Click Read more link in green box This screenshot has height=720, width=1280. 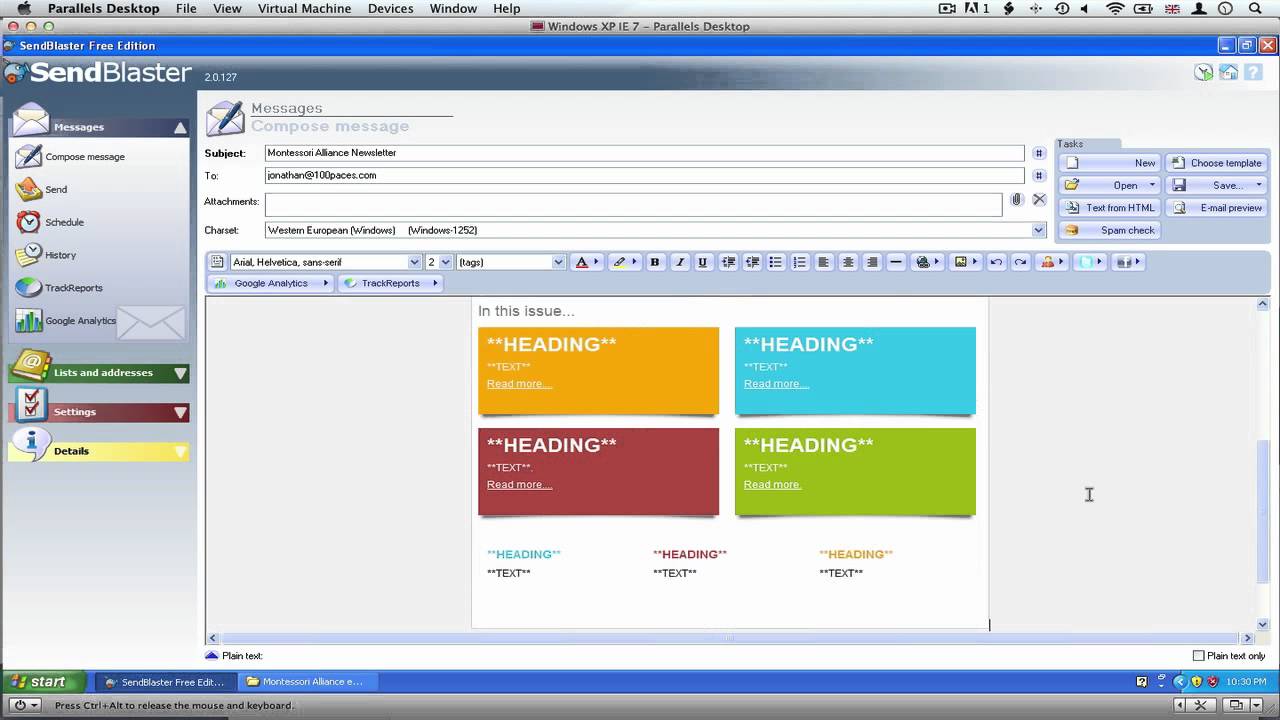772,485
